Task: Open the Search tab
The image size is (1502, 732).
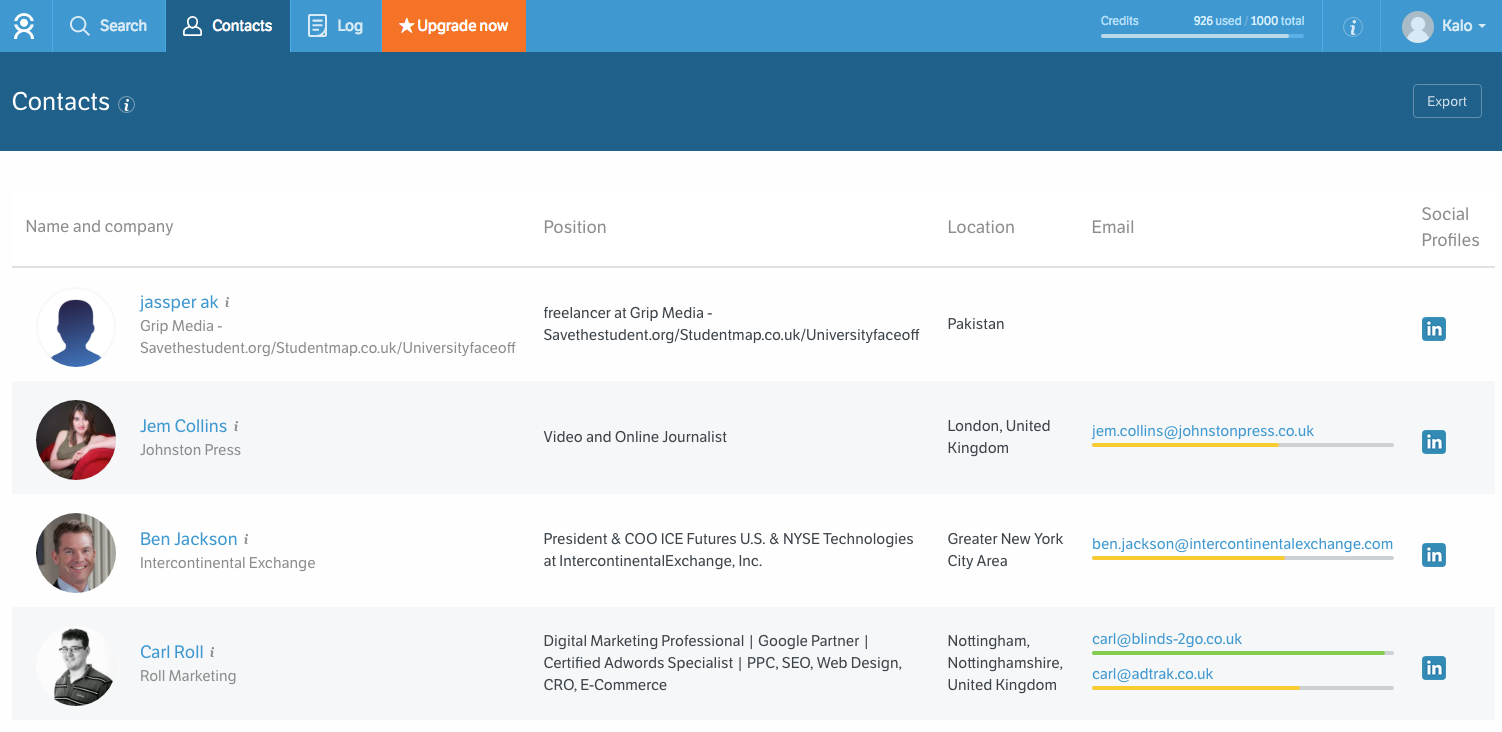Action: pyautogui.click(x=108, y=26)
